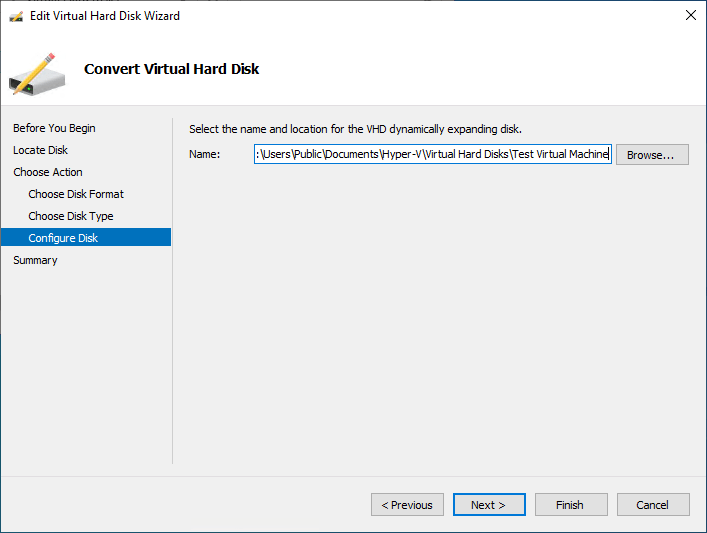Select the Locate Disk step
The height and width of the screenshot is (533, 707).
coord(40,150)
